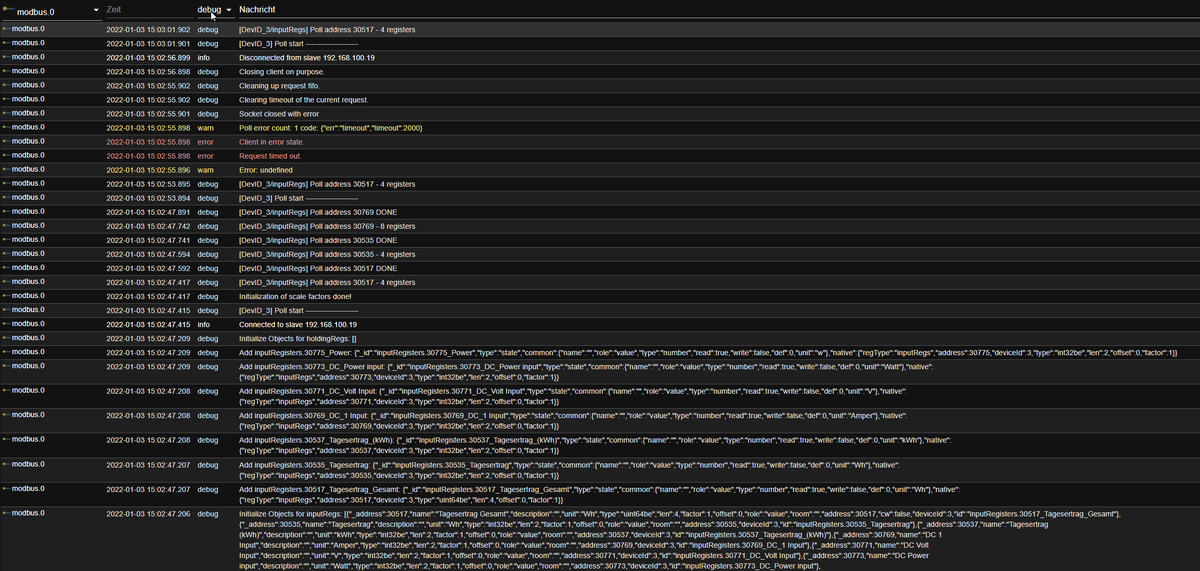Click 'modbus.0' source in row timestamped 15:02:53.894

coord(30,197)
